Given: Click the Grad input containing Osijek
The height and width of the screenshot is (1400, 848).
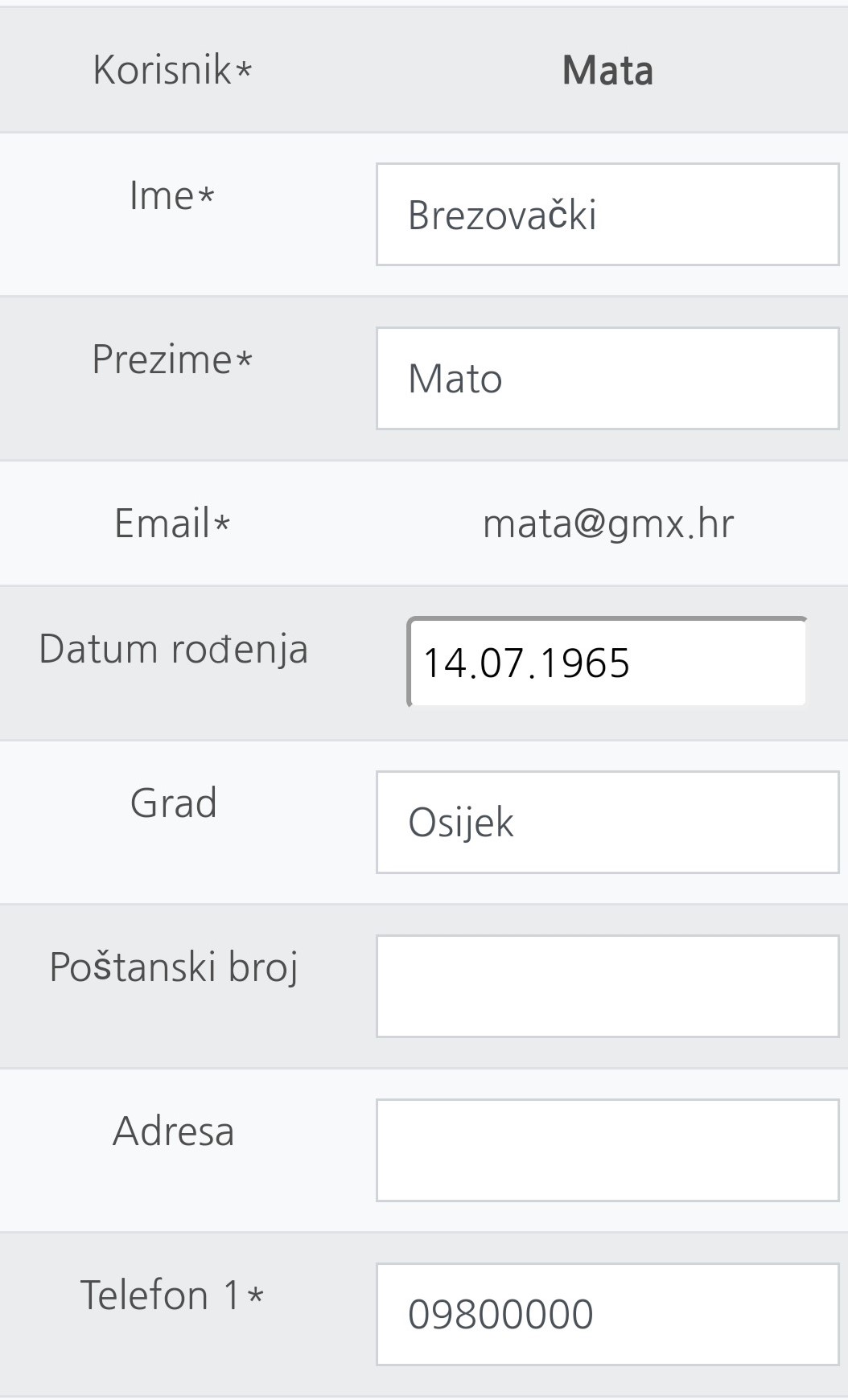Looking at the screenshot, I should [607, 822].
